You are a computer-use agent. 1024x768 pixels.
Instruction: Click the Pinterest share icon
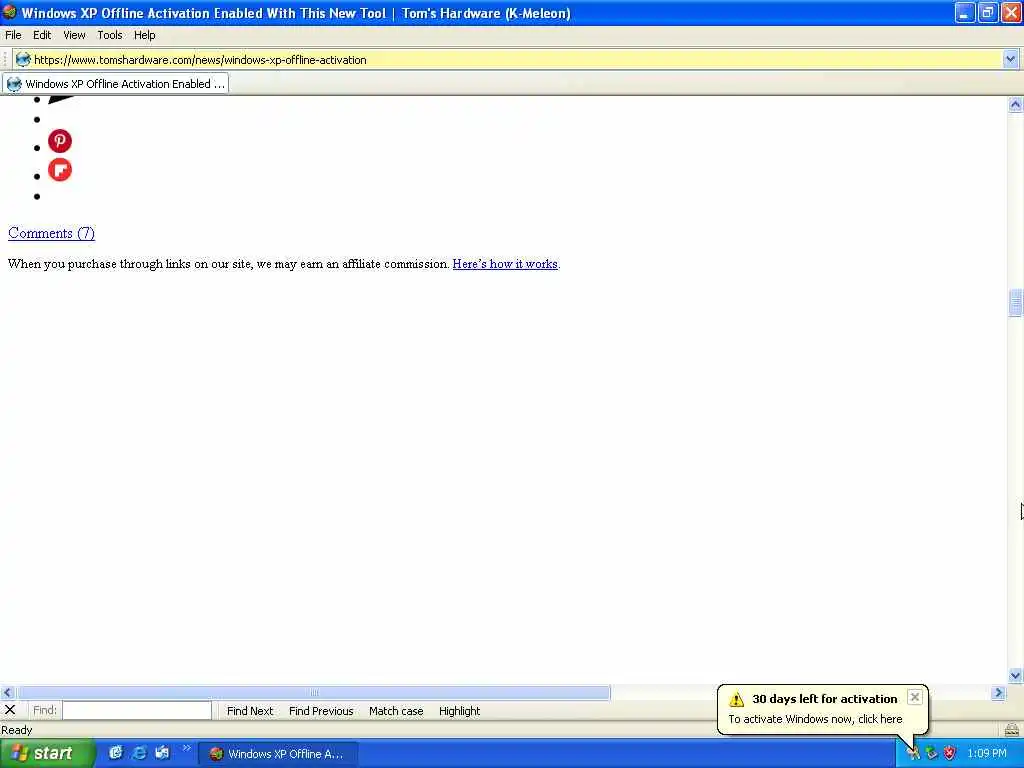click(x=59, y=141)
